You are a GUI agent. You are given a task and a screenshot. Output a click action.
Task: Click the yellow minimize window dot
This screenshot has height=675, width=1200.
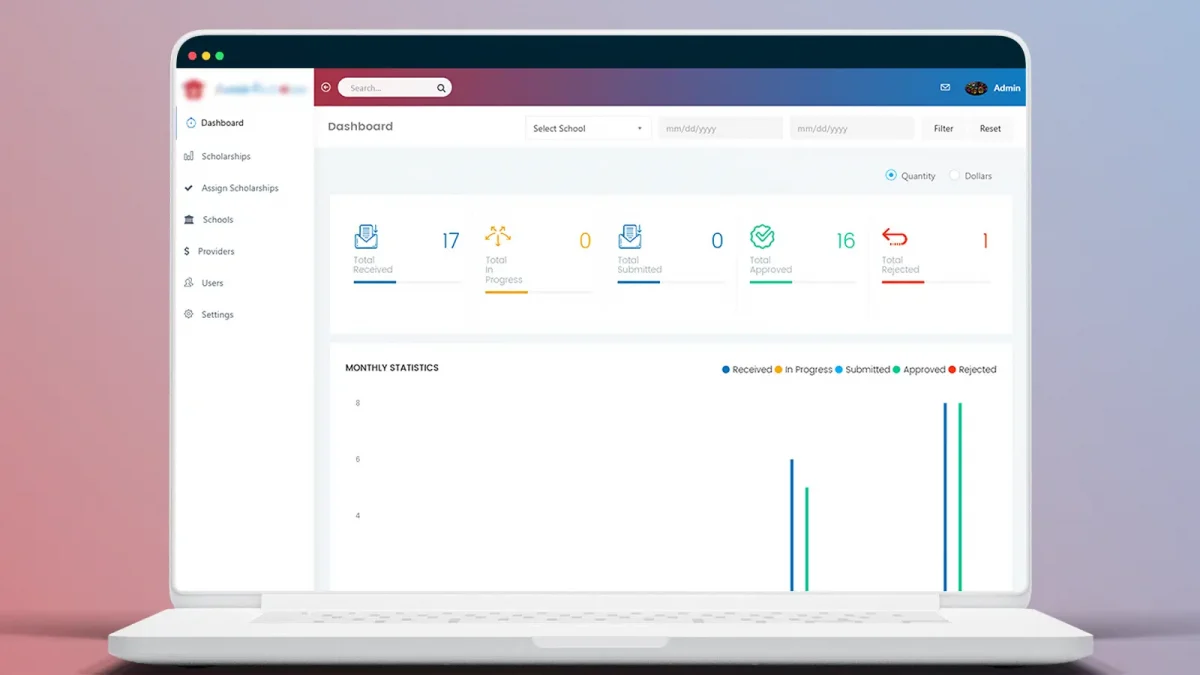[206, 56]
